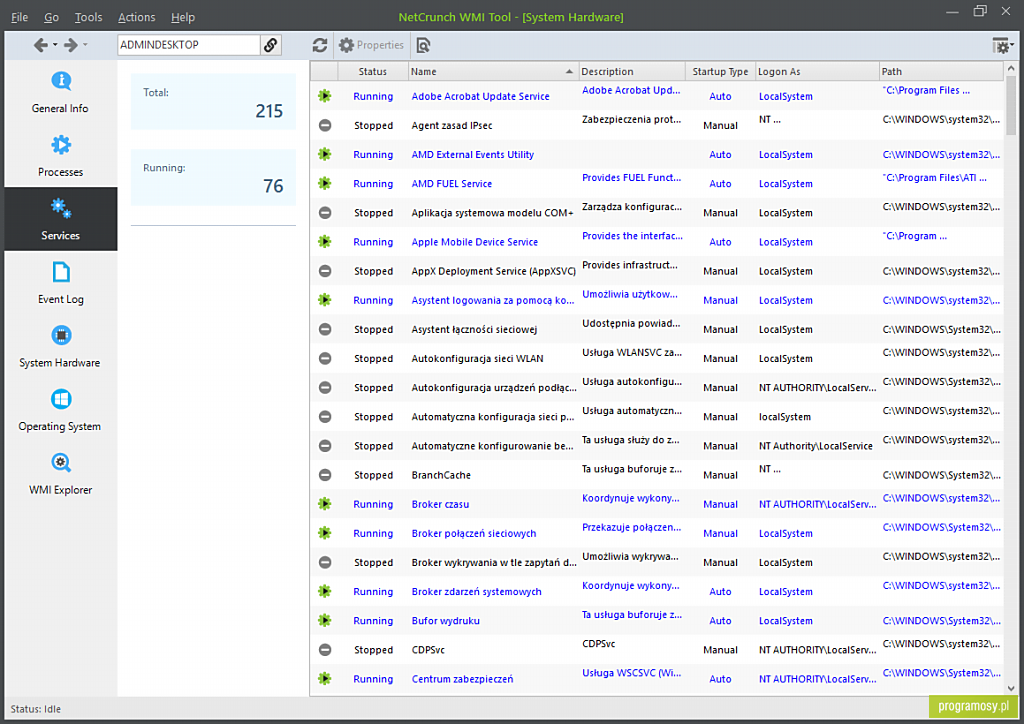Click the refresh toolbar icon
This screenshot has height=724, width=1024.
pos(319,45)
